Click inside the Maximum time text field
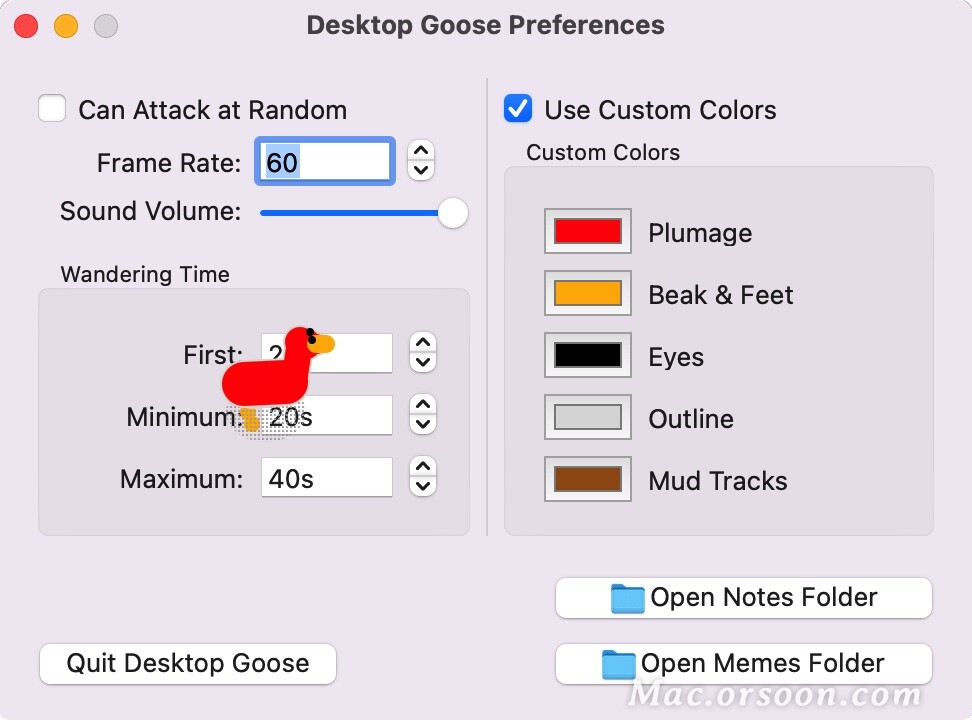The image size is (972, 720). coord(326,477)
